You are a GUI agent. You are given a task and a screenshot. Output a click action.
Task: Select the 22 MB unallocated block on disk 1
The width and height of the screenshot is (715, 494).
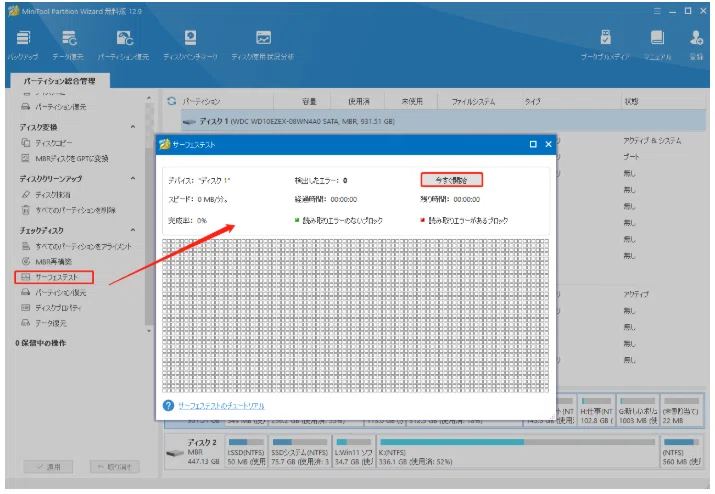(x=681, y=411)
